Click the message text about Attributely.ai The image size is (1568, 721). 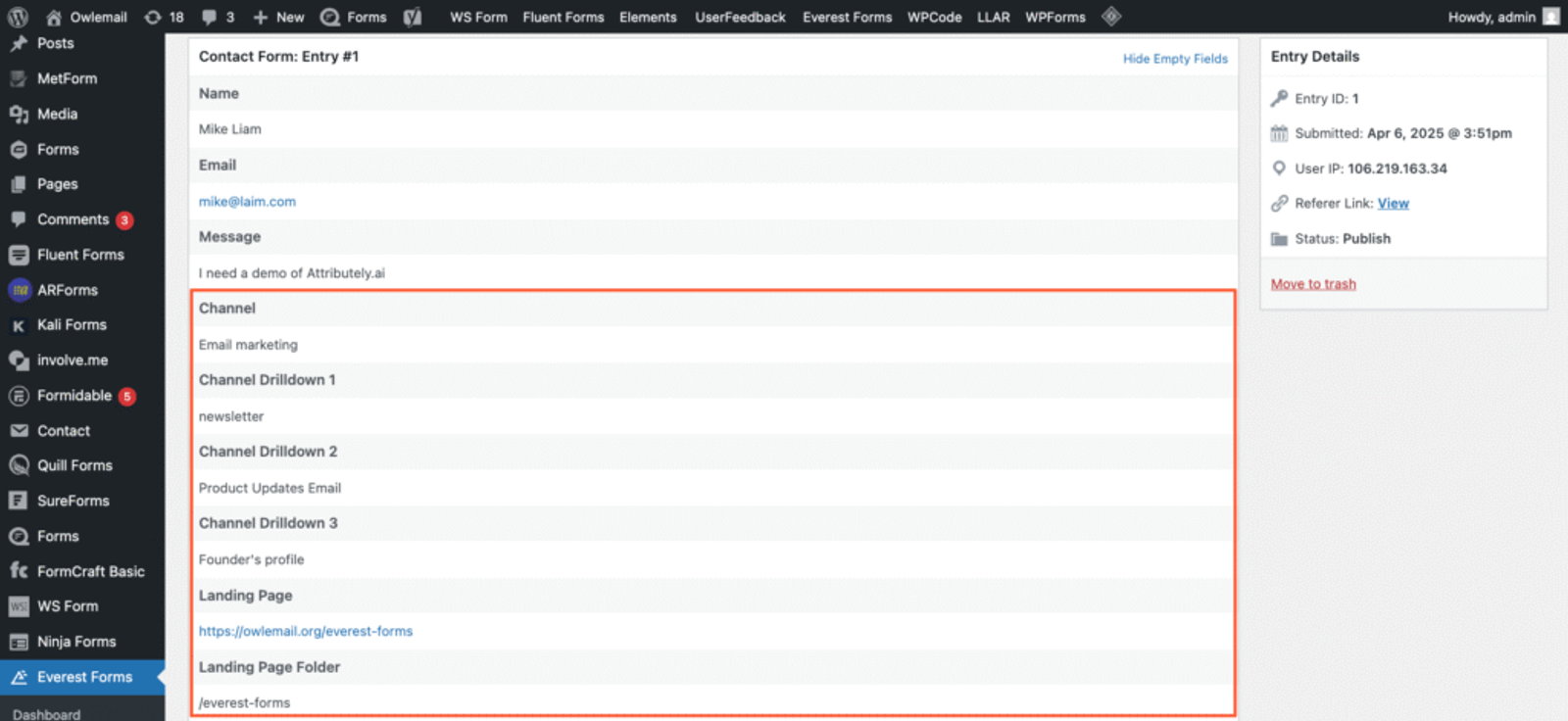coord(292,273)
